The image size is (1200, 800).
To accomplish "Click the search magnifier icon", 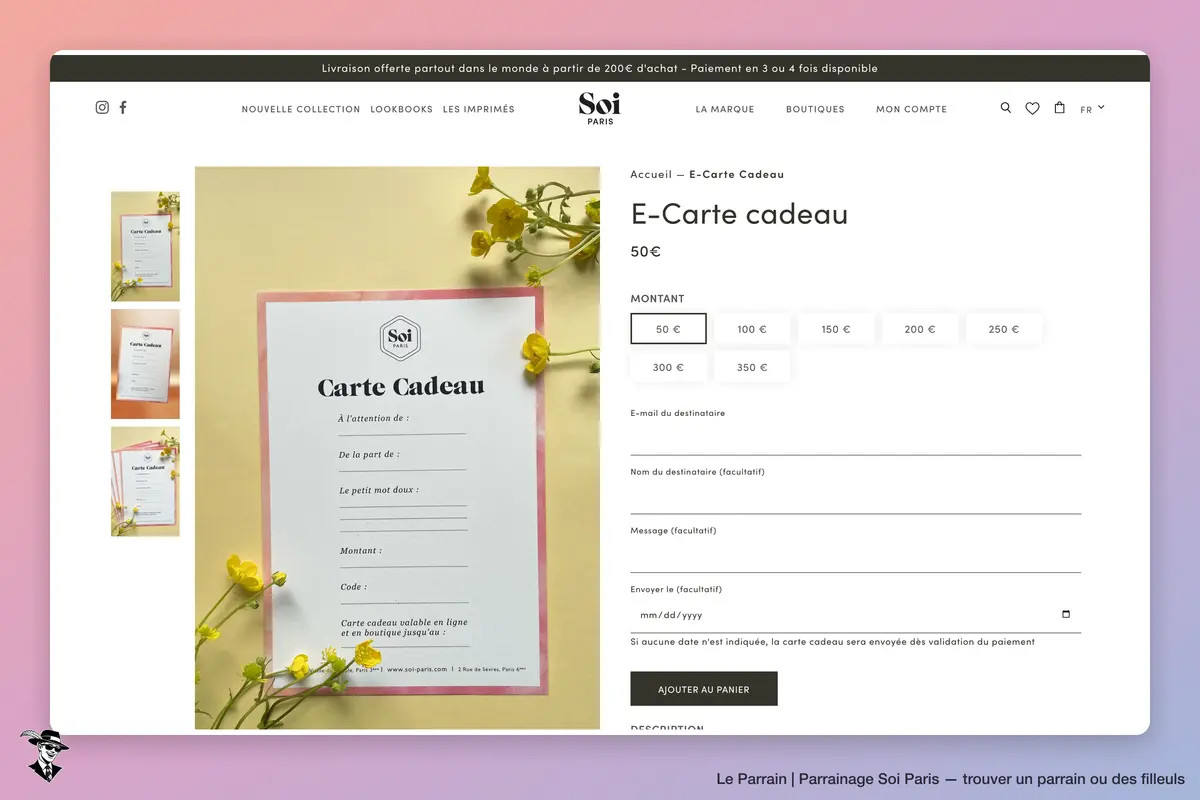I will (x=1006, y=108).
